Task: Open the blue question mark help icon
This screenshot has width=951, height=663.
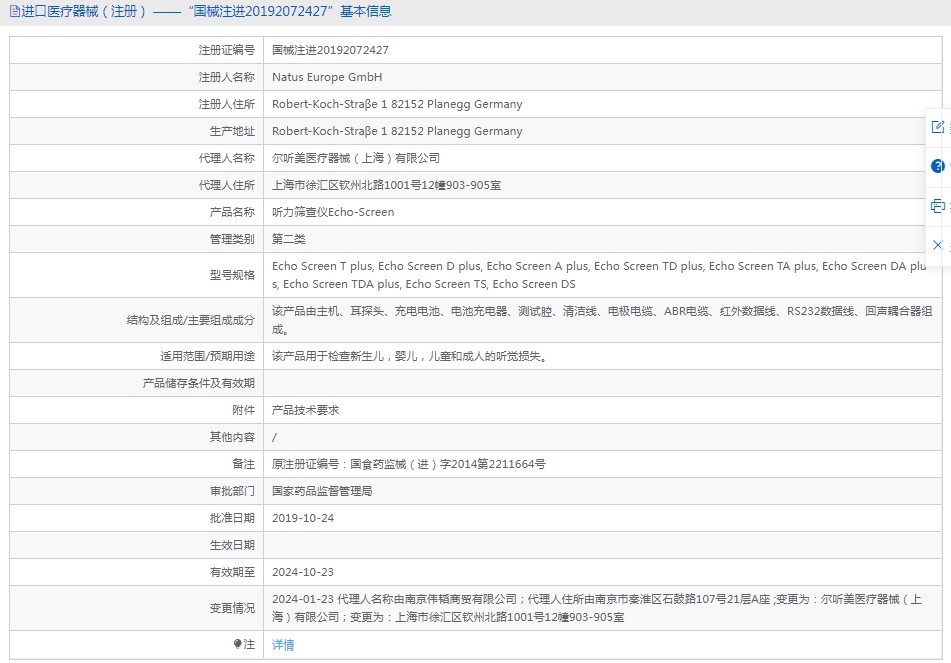Action: (x=937, y=166)
